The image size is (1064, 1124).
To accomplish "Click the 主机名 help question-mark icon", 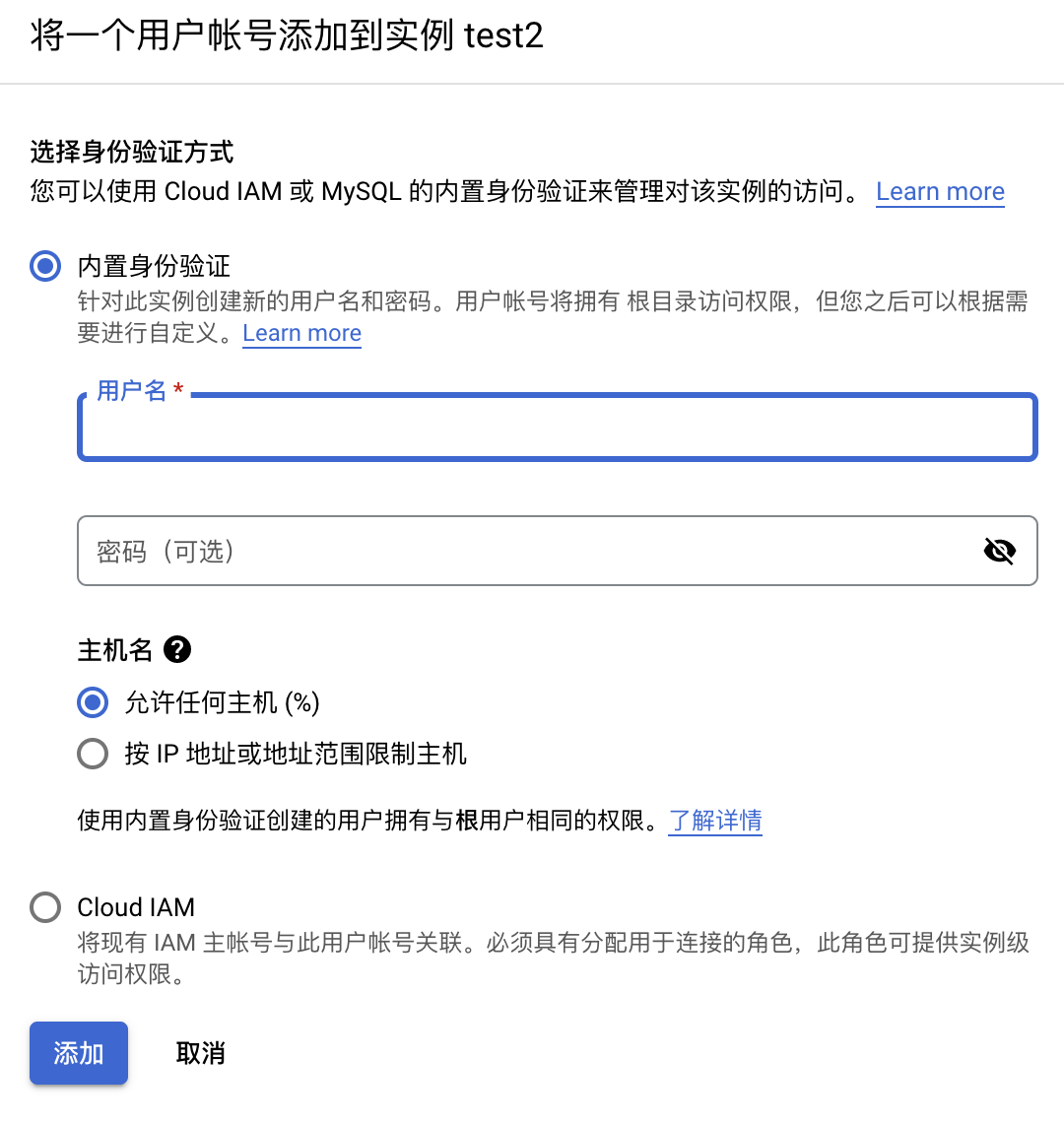I will (x=177, y=649).
